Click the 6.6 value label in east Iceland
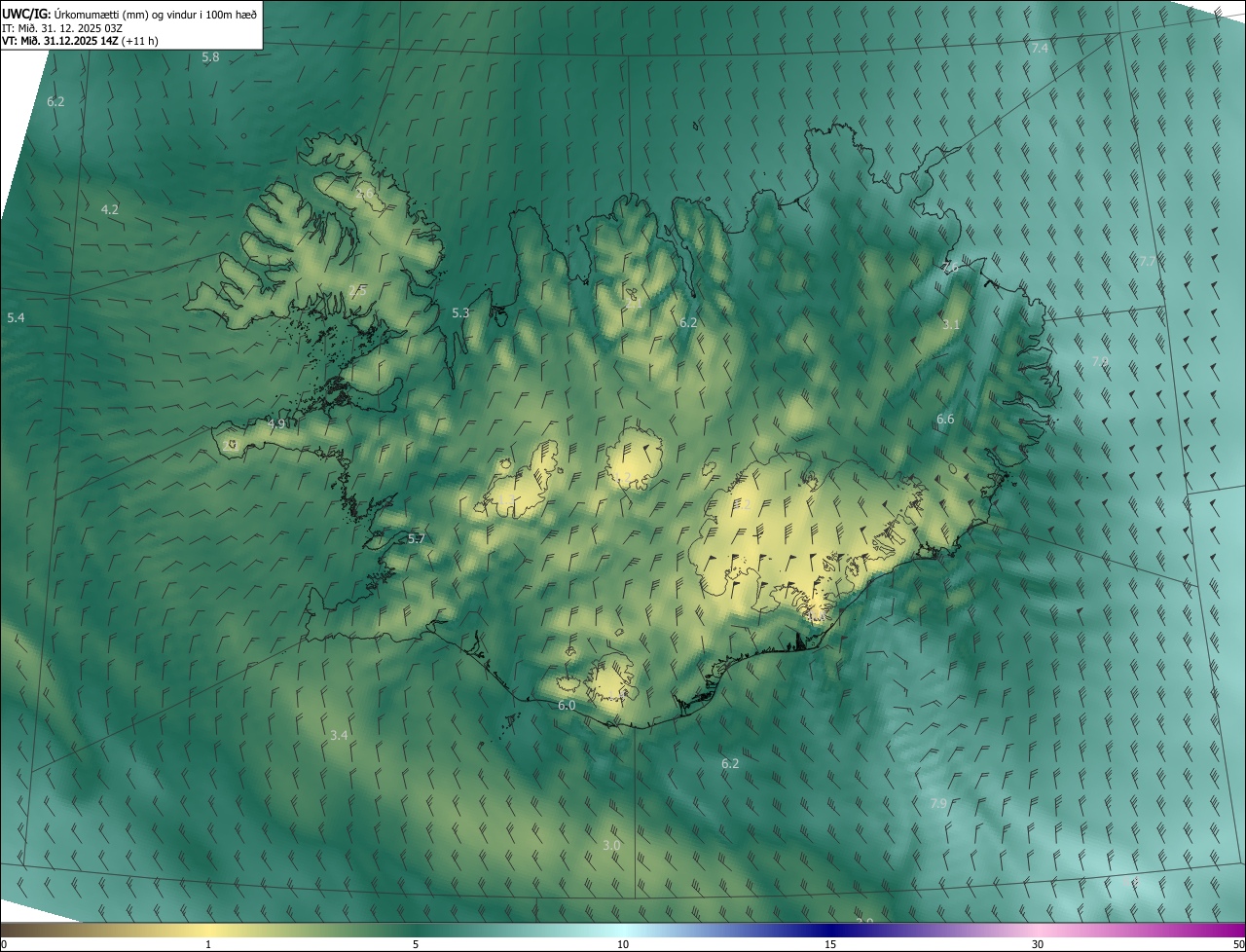1246x952 pixels. (945, 419)
